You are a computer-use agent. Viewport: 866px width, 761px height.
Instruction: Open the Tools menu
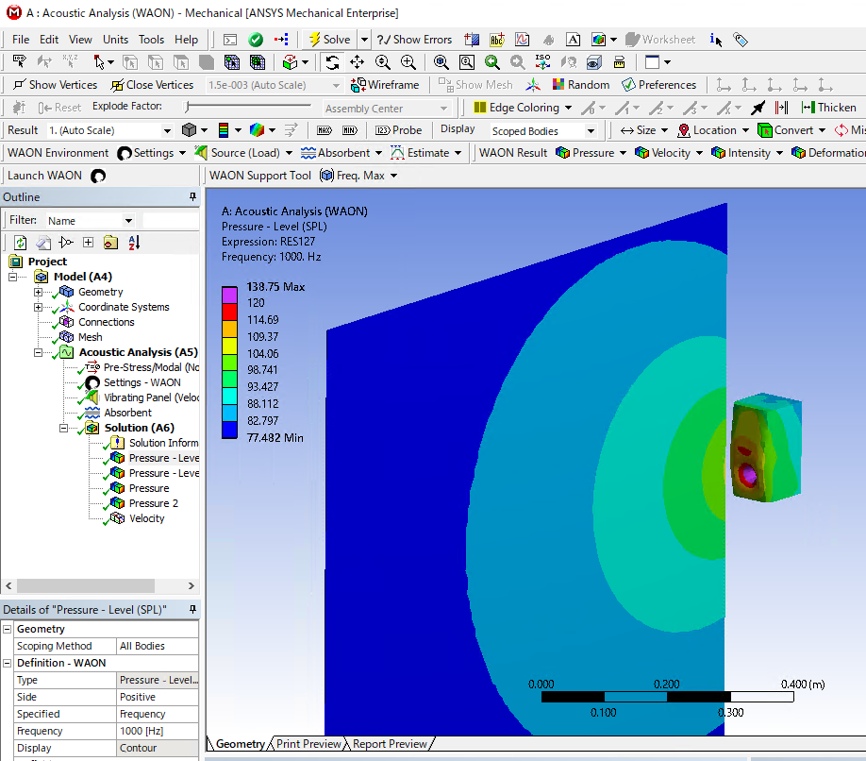pyautogui.click(x=151, y=39)
